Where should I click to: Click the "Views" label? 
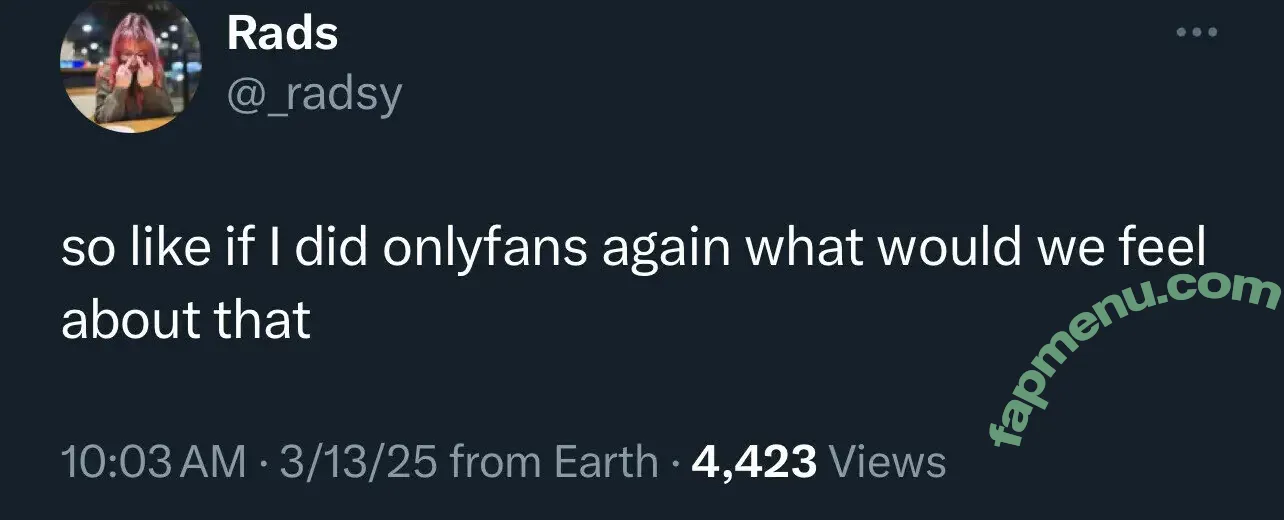889,462
